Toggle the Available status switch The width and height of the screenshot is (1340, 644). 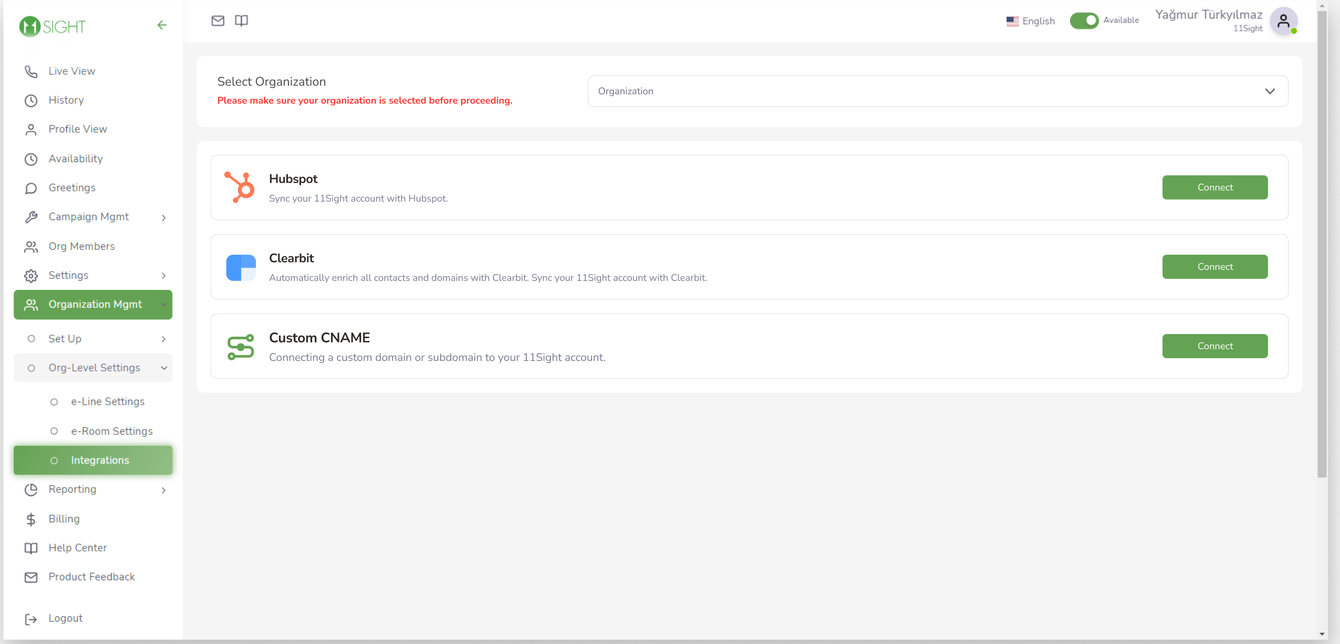click(x=1084, y=20)
